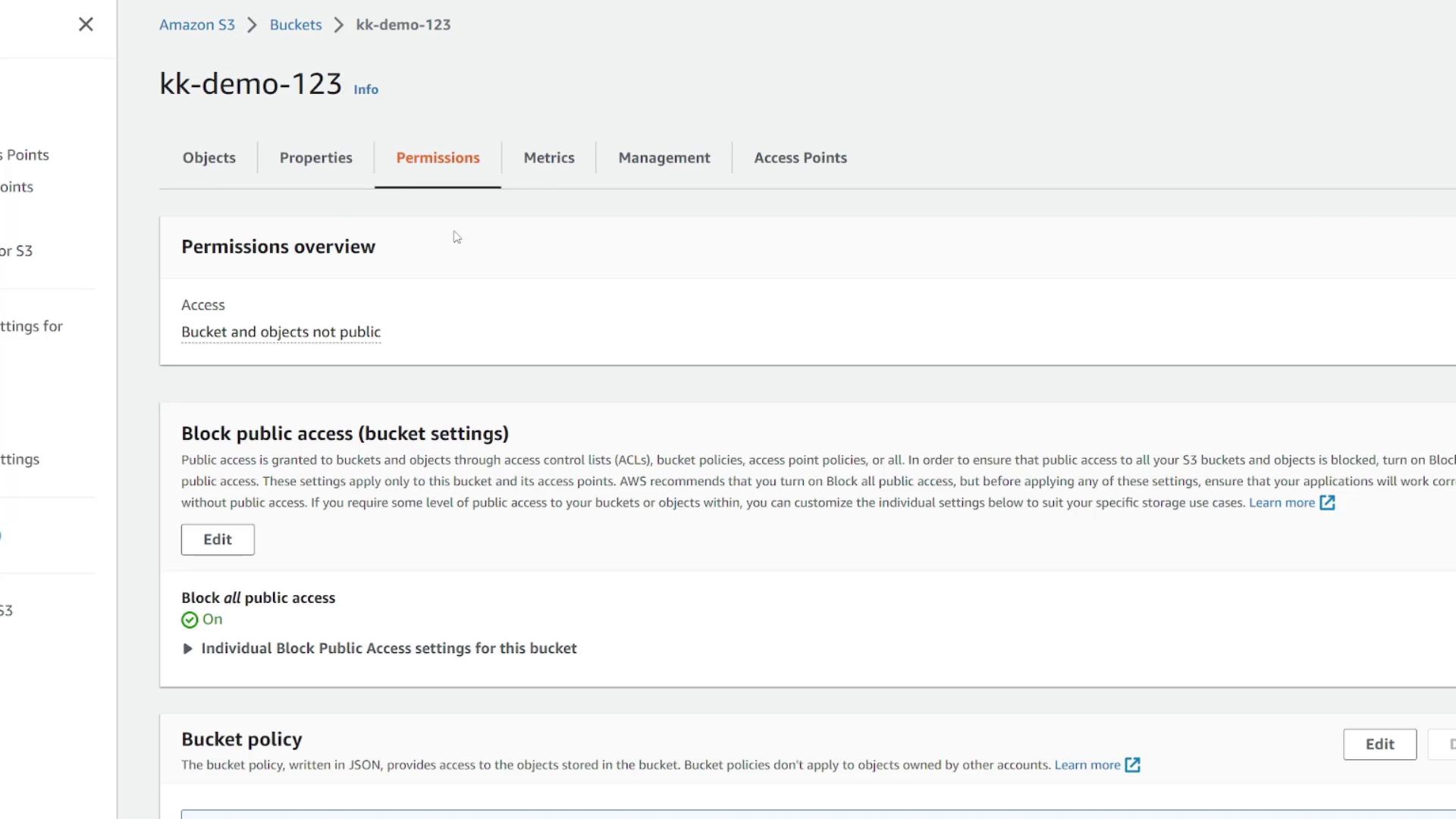Open Learn more link under Bucket policy

(x=1087, y=765)
